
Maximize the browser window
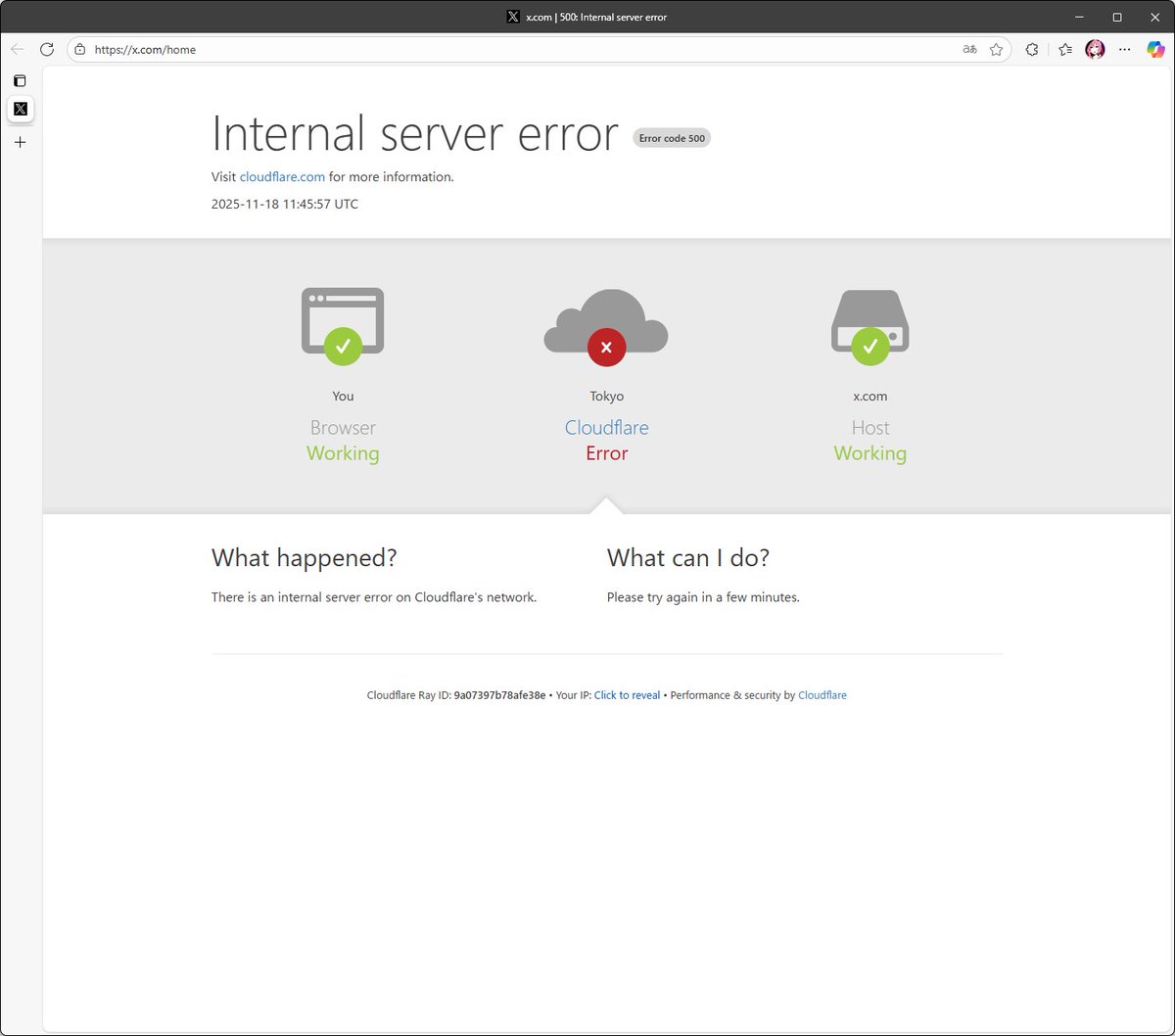click(x=1117, y=17)
